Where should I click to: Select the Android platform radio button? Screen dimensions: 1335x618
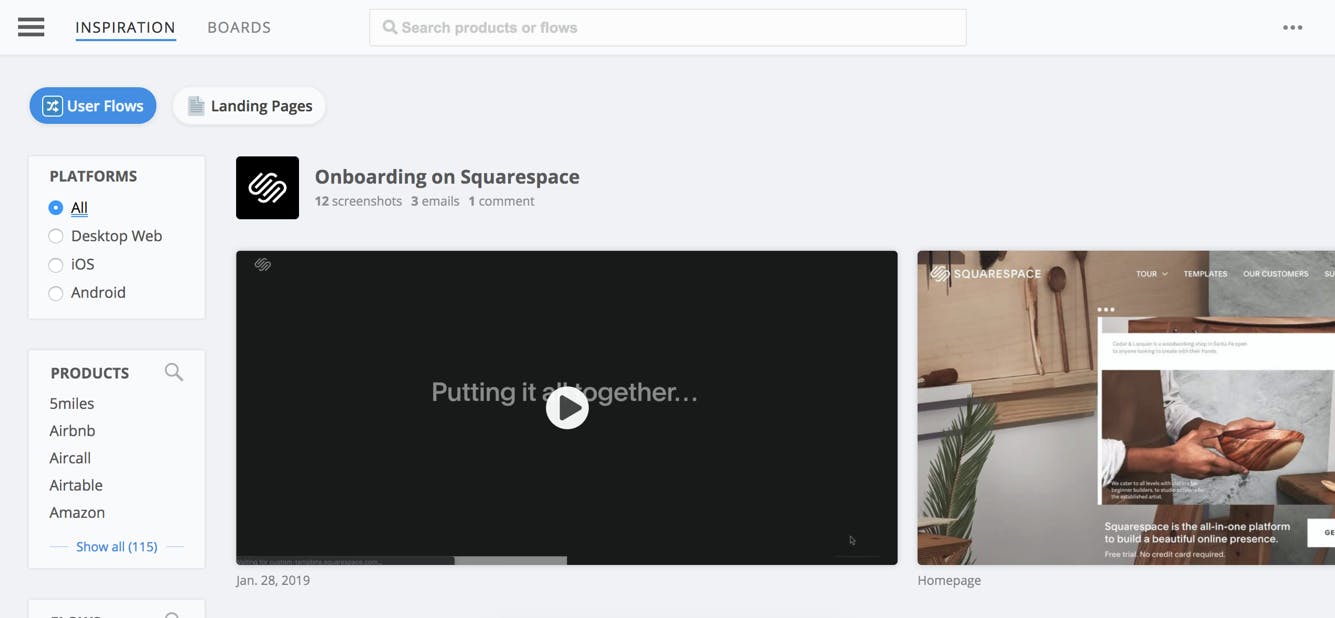56,293
